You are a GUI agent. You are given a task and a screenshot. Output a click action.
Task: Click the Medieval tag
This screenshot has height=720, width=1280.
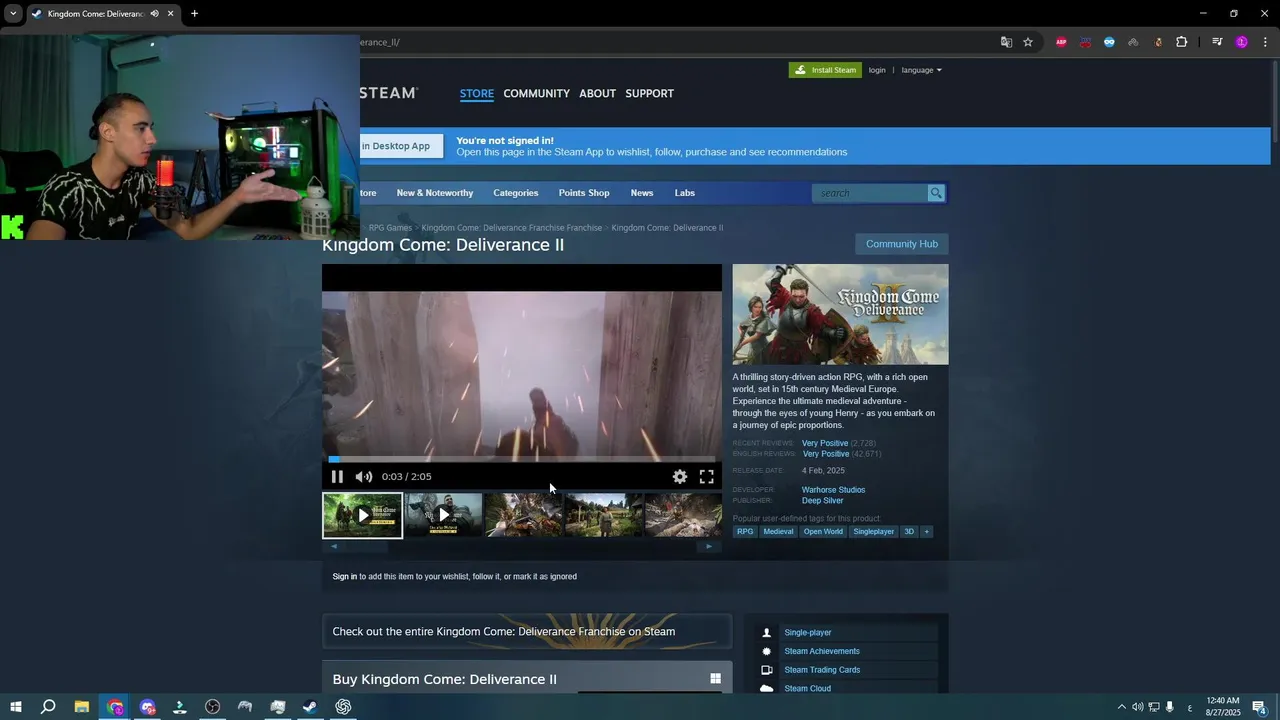click(778, 532)
